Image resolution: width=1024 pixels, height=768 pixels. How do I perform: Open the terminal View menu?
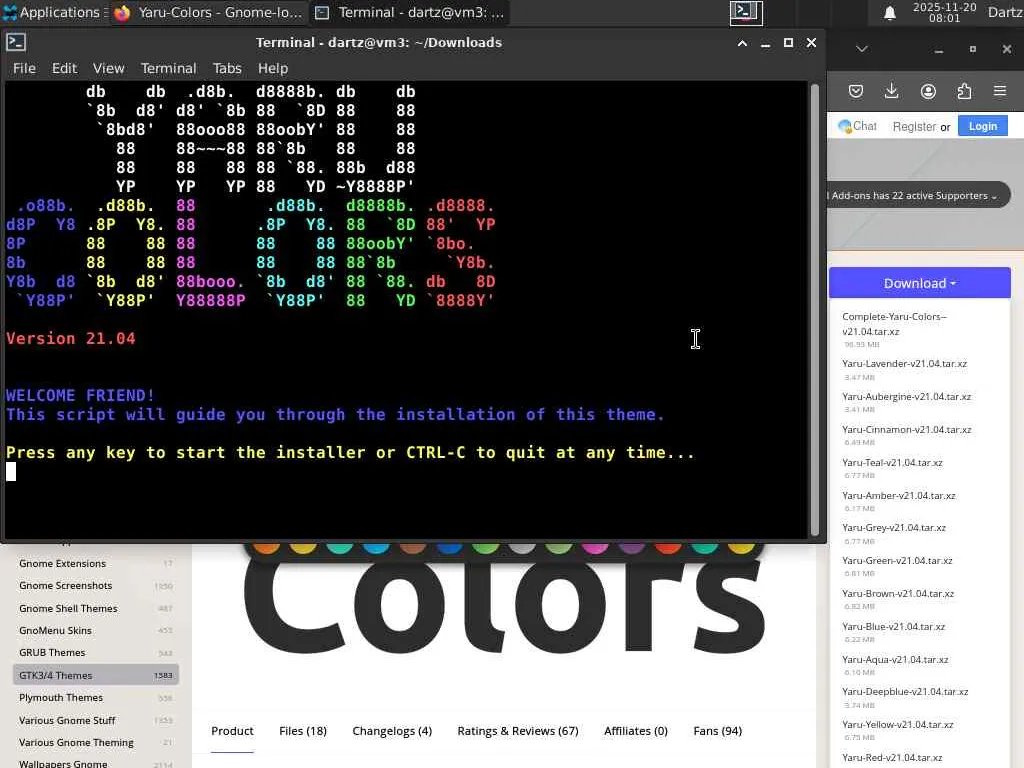[108, 68]
